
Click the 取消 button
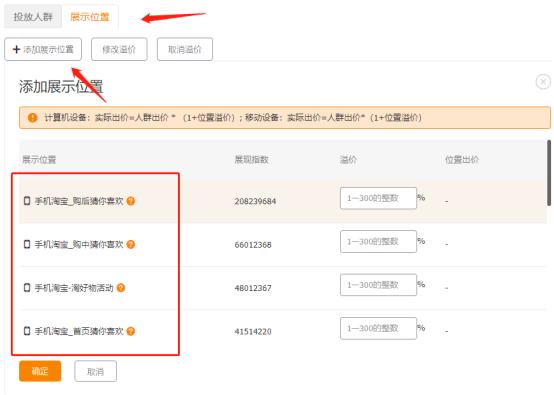coord(95,371)
